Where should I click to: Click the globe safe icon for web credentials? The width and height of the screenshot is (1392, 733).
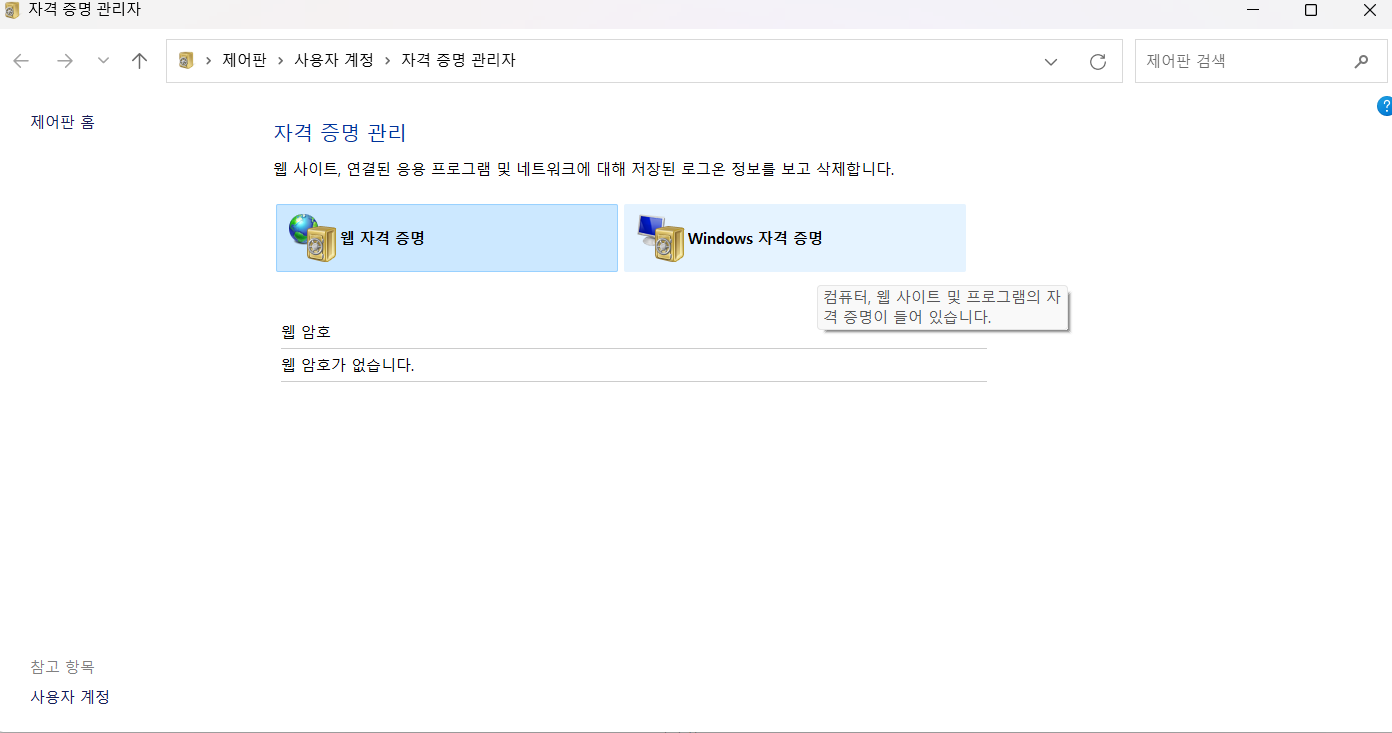(x=312, y=238)
